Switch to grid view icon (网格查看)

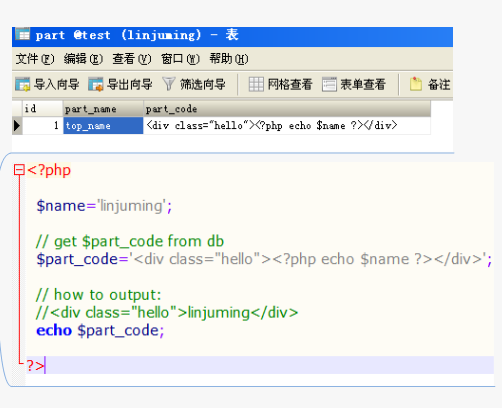point(256,84)
